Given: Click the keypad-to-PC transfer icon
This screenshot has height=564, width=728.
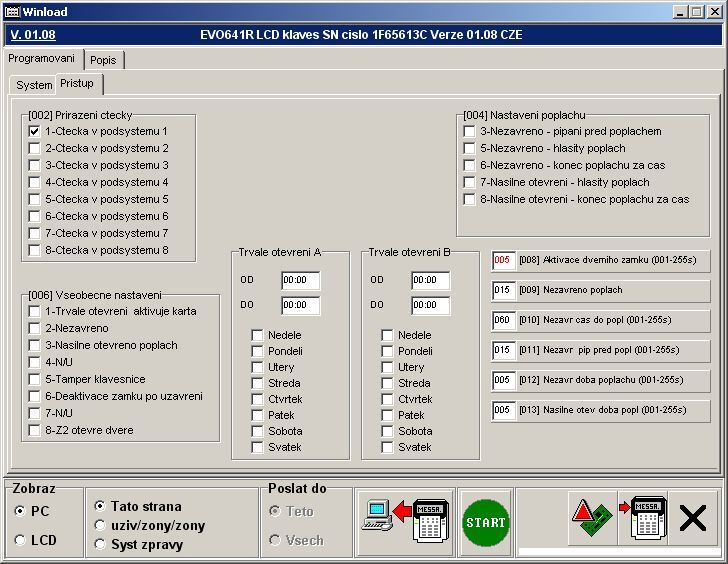Looking at the screenshot, I should coord(405,521).
